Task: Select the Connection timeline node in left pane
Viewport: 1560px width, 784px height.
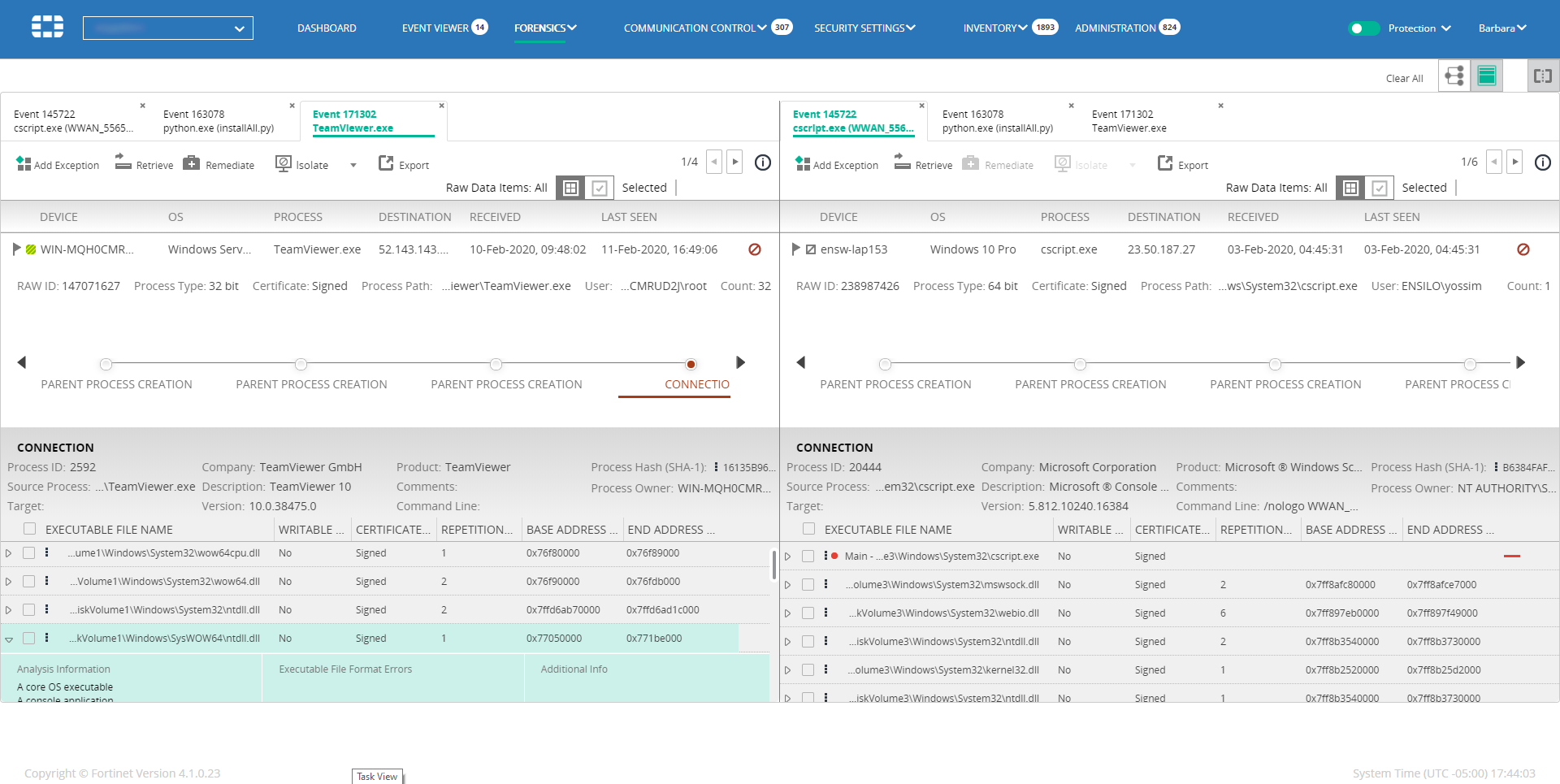Action: (691, 364)
